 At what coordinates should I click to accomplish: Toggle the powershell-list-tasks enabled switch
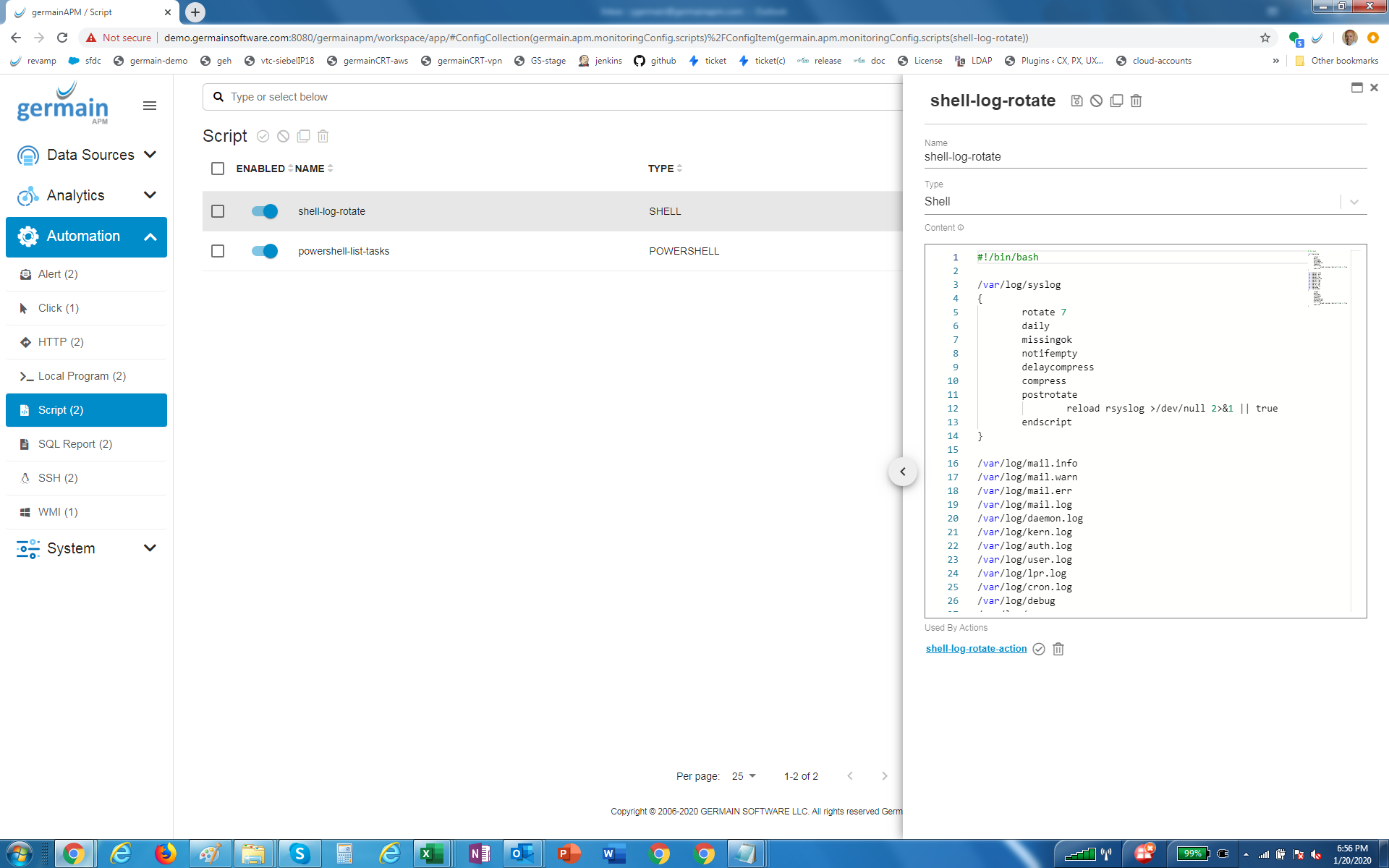265,251
